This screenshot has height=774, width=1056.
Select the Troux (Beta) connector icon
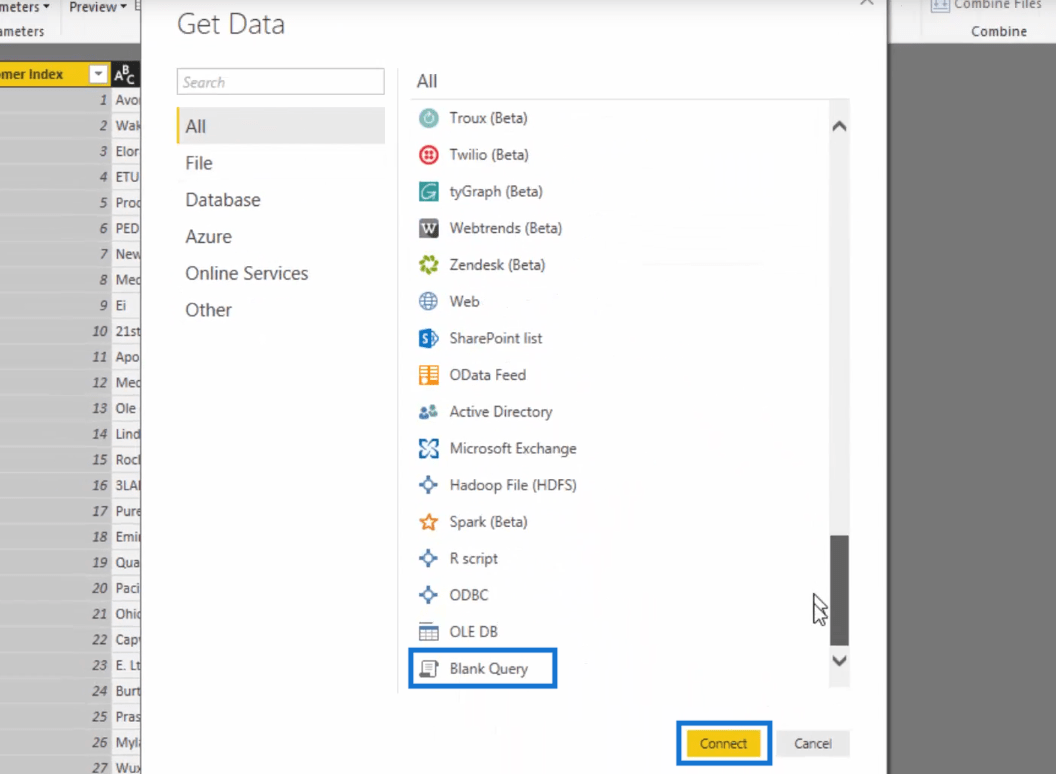[428, 118]
